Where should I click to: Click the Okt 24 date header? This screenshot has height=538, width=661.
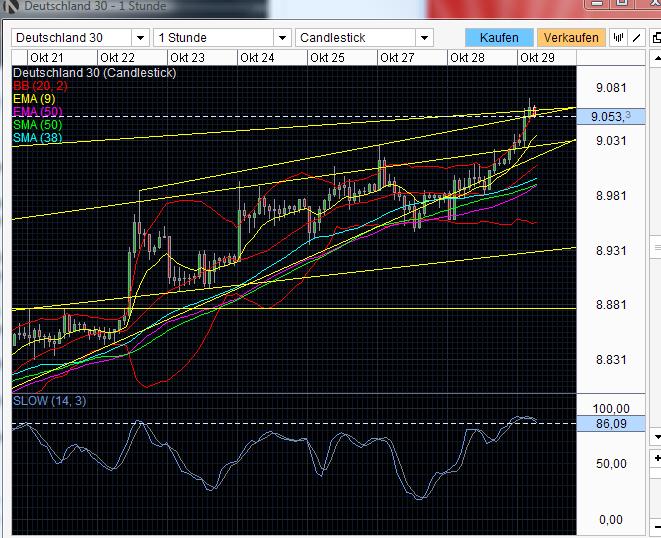[257, 57]
